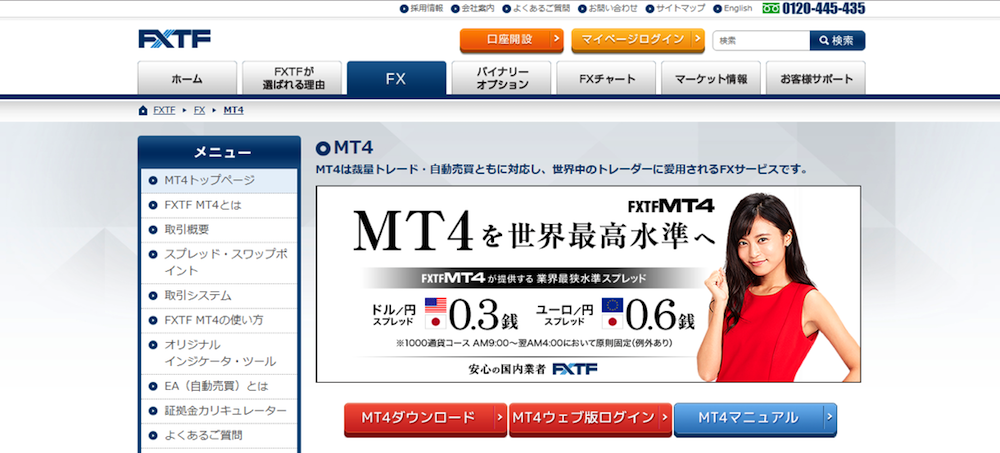Click the home icon in breadcrumb
1000x453 pixels.
click(143, 110)
